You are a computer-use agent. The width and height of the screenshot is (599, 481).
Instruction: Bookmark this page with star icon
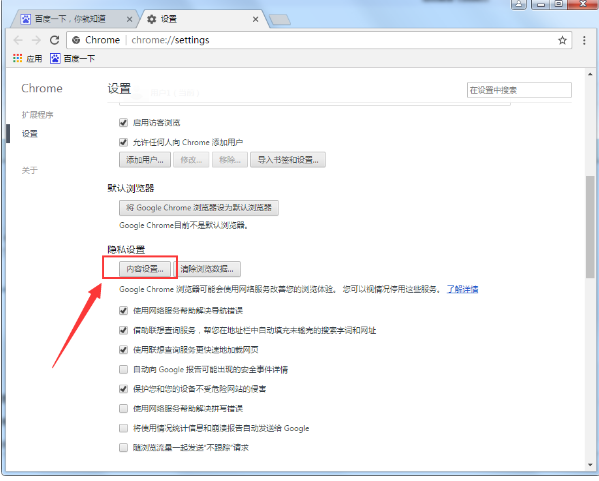point(562,40)
